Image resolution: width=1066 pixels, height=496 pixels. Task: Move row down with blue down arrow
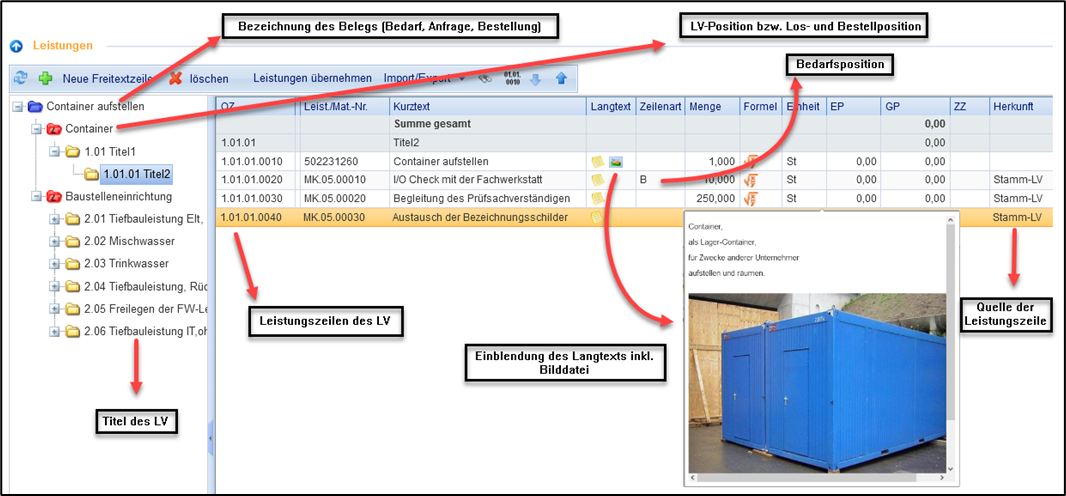[537, 78]
